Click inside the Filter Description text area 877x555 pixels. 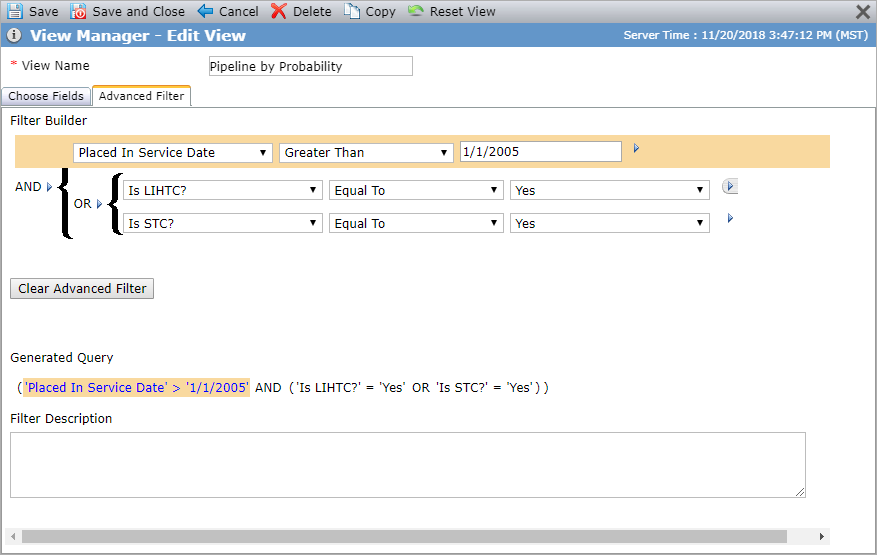point(408,465)
